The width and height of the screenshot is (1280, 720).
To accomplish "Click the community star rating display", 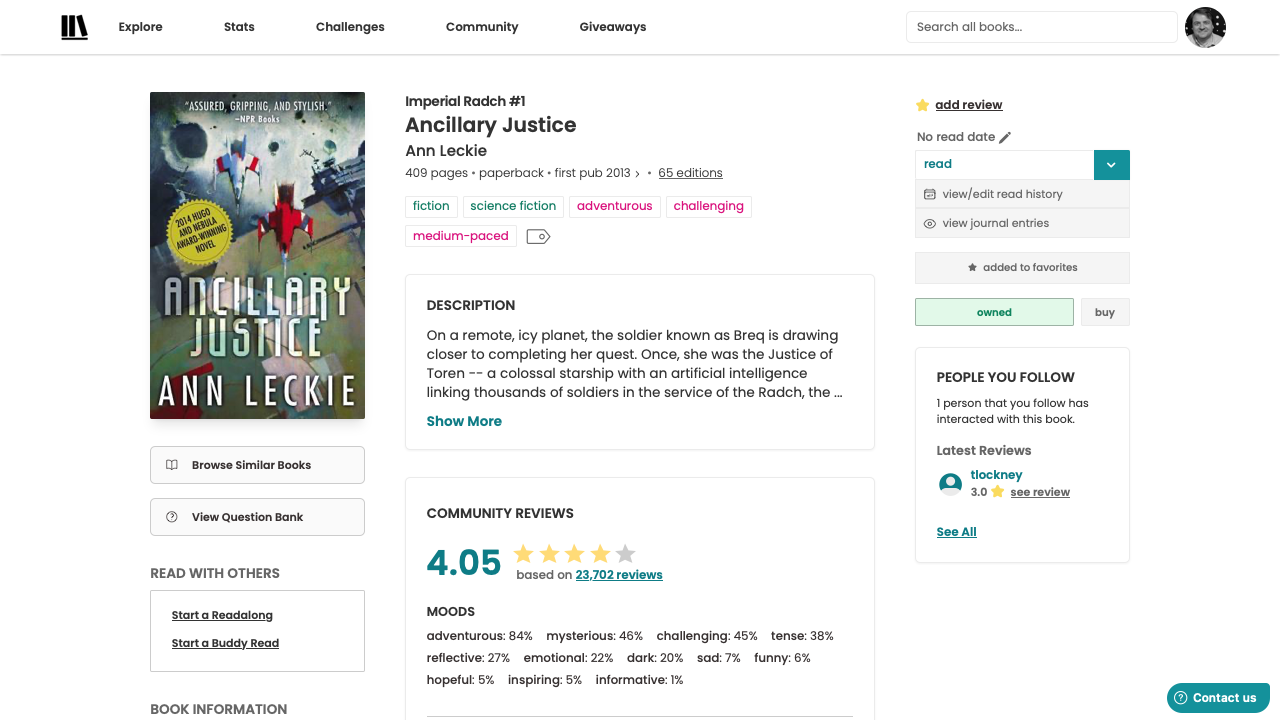I will (x=574, y=554).
